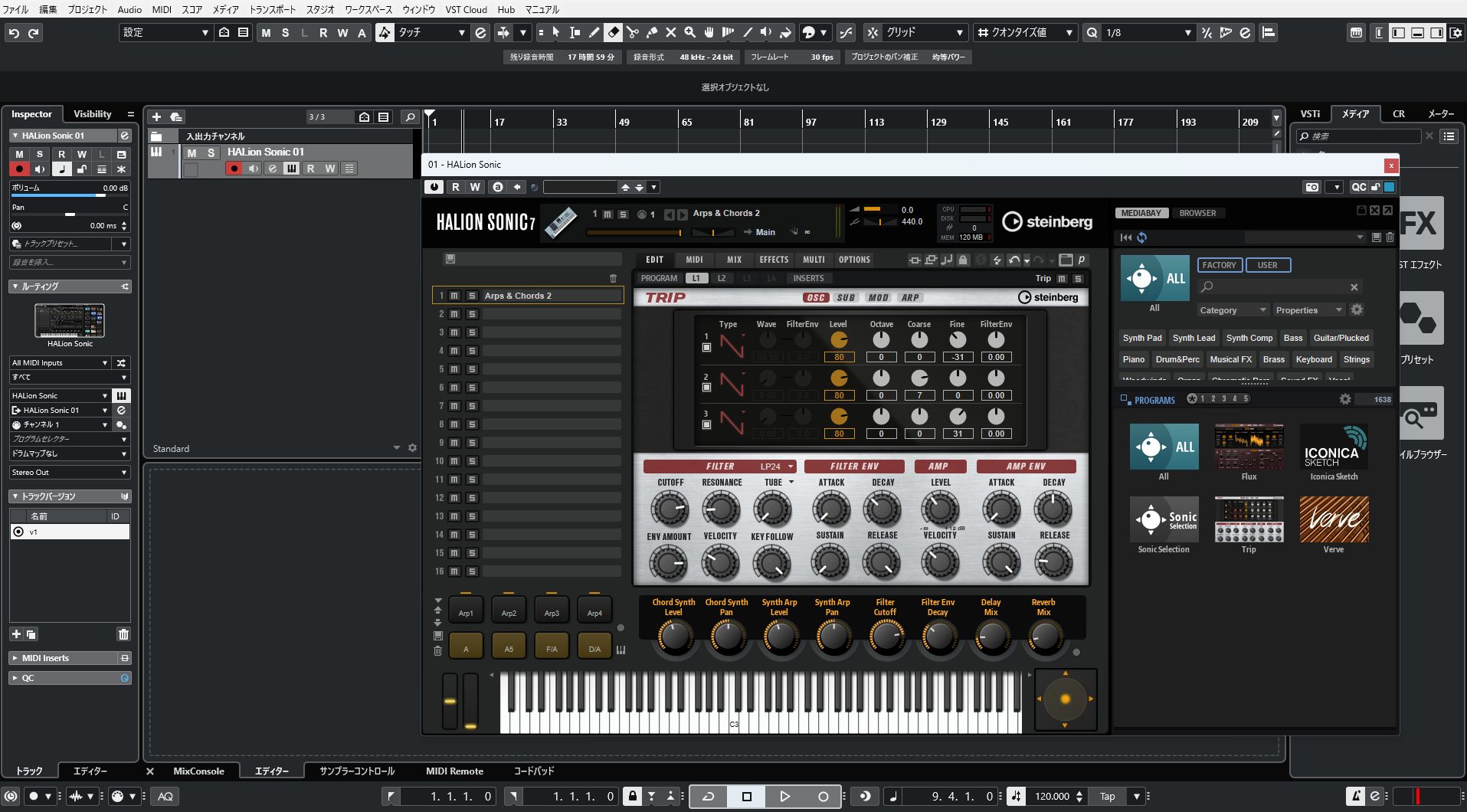Delete slot rack item with trash icon

(613, 278)
